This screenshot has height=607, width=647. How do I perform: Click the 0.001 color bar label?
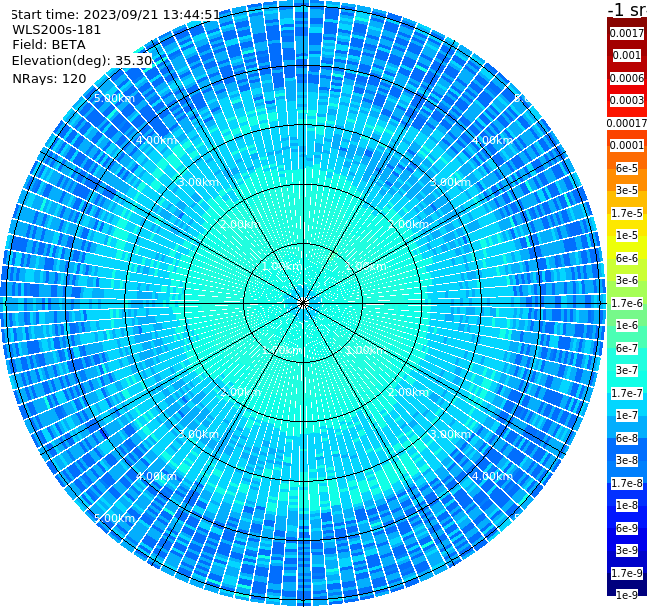pyautogui.click(x=627, y=55)
